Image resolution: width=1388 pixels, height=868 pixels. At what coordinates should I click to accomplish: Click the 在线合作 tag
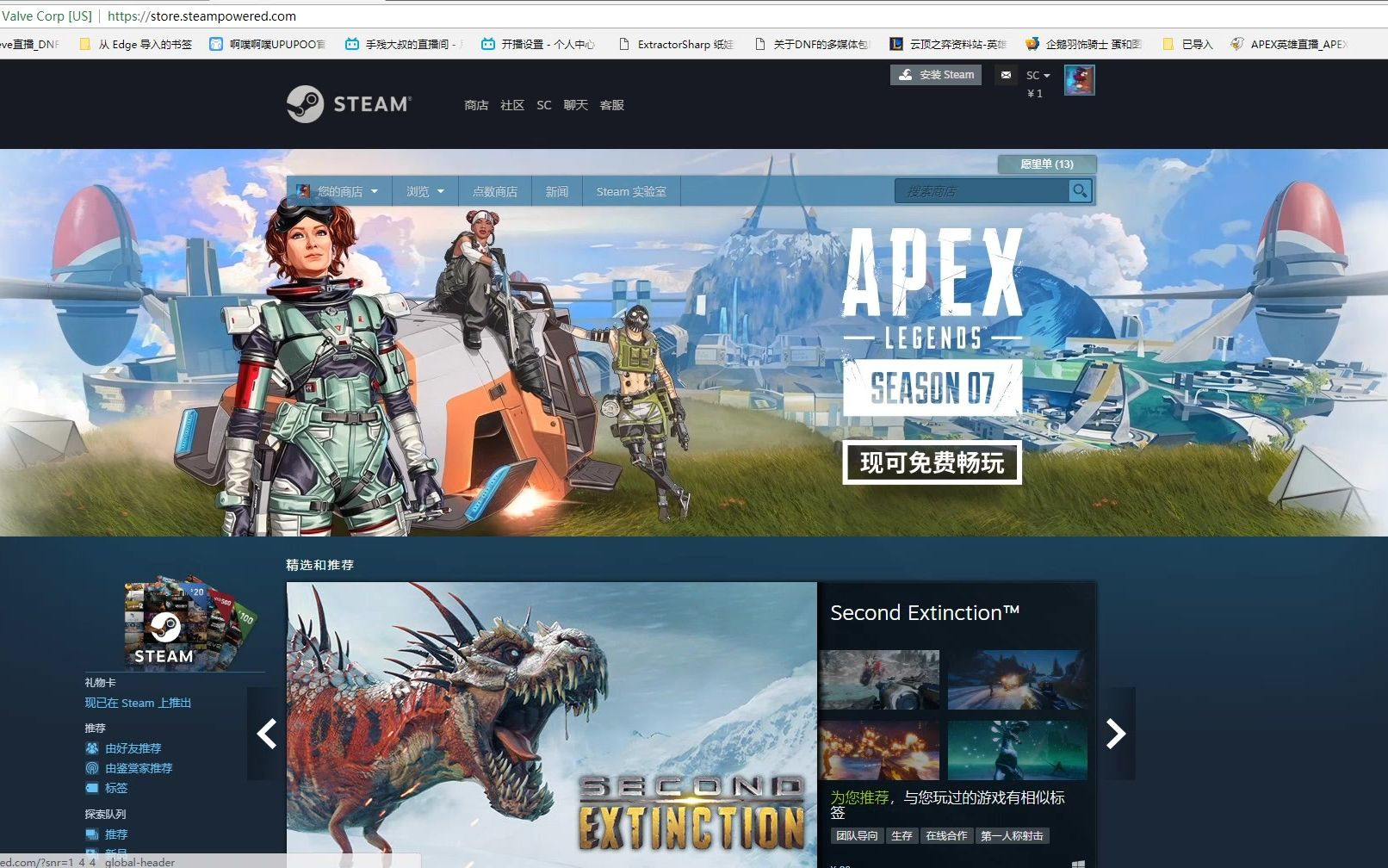coord(946,835)
